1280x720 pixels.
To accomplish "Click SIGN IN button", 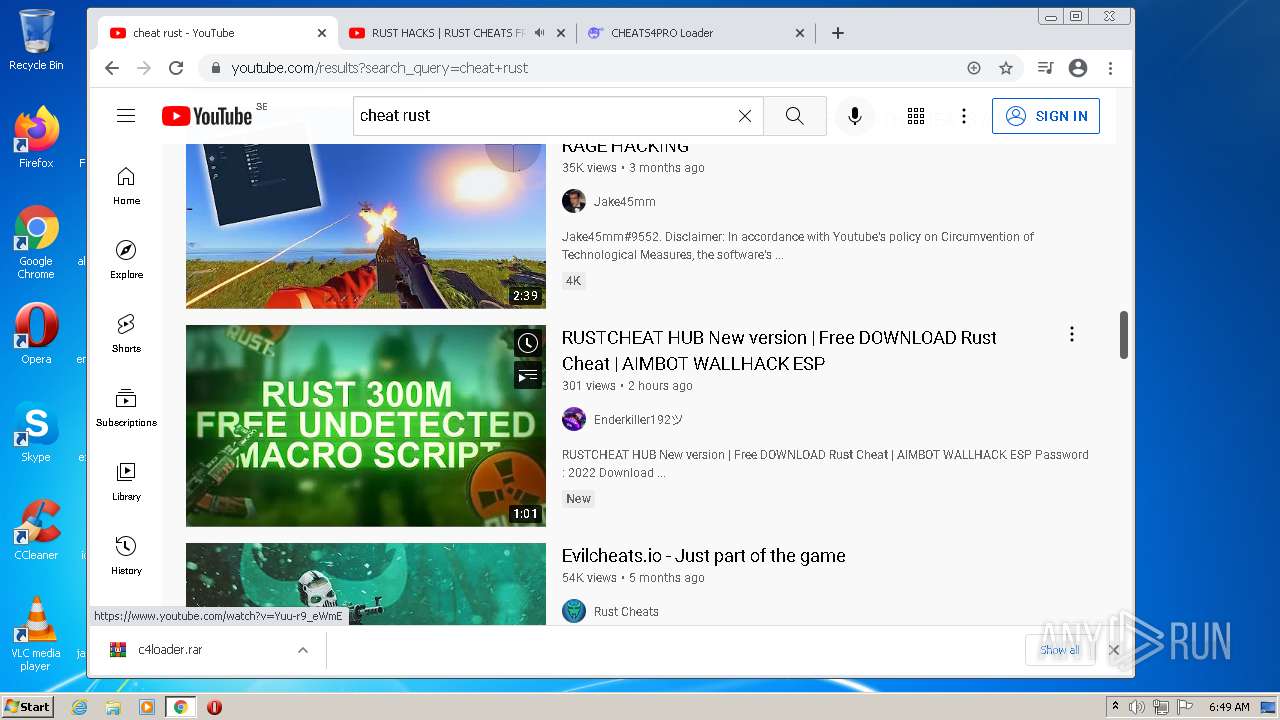I will click(x=1046, y=116).
